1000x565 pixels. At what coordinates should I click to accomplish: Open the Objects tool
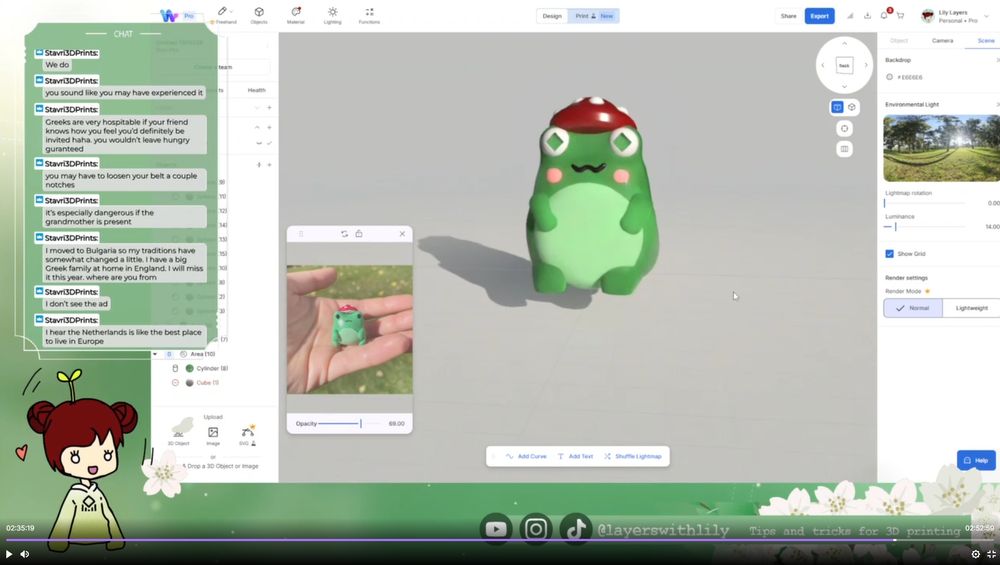[259, 15]
